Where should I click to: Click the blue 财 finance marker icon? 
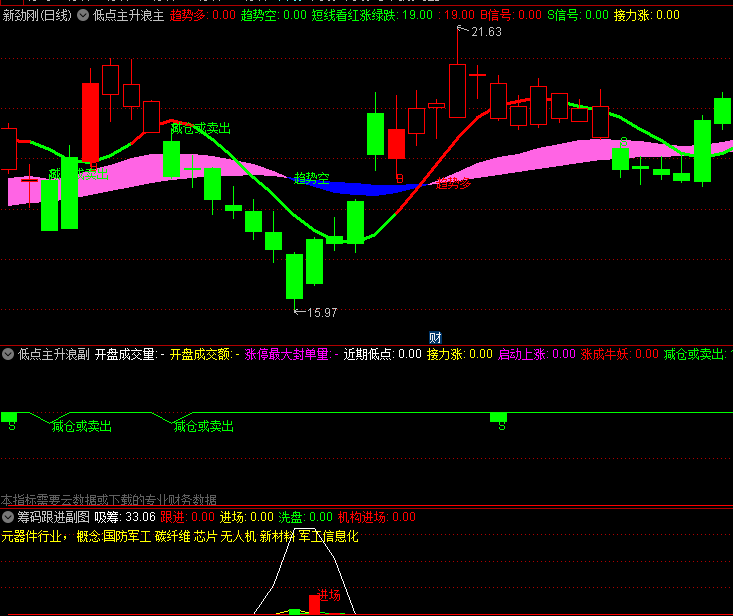[x=435, y=337]
